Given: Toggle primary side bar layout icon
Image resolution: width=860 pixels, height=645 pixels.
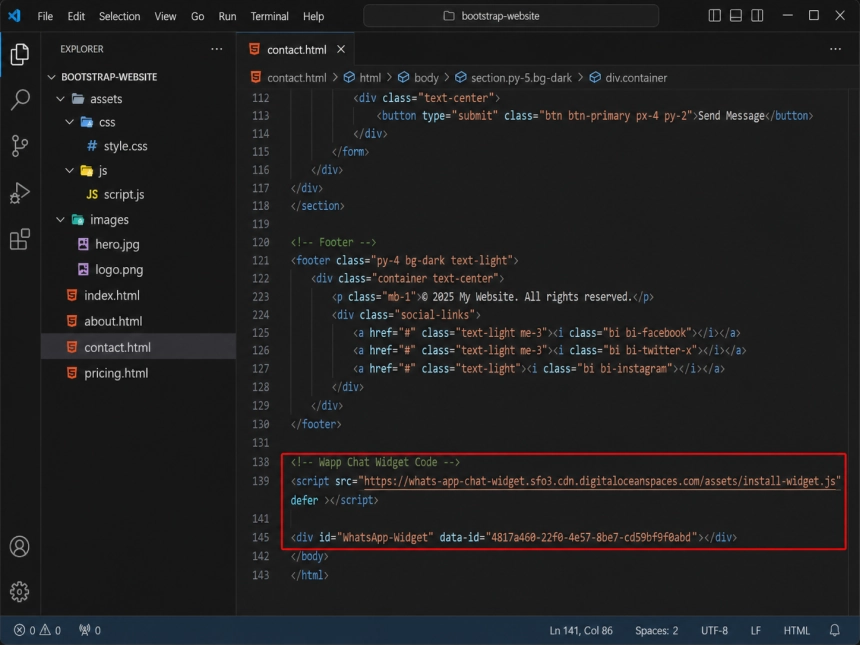Looking at the screenshot, I should coord(714,15).
